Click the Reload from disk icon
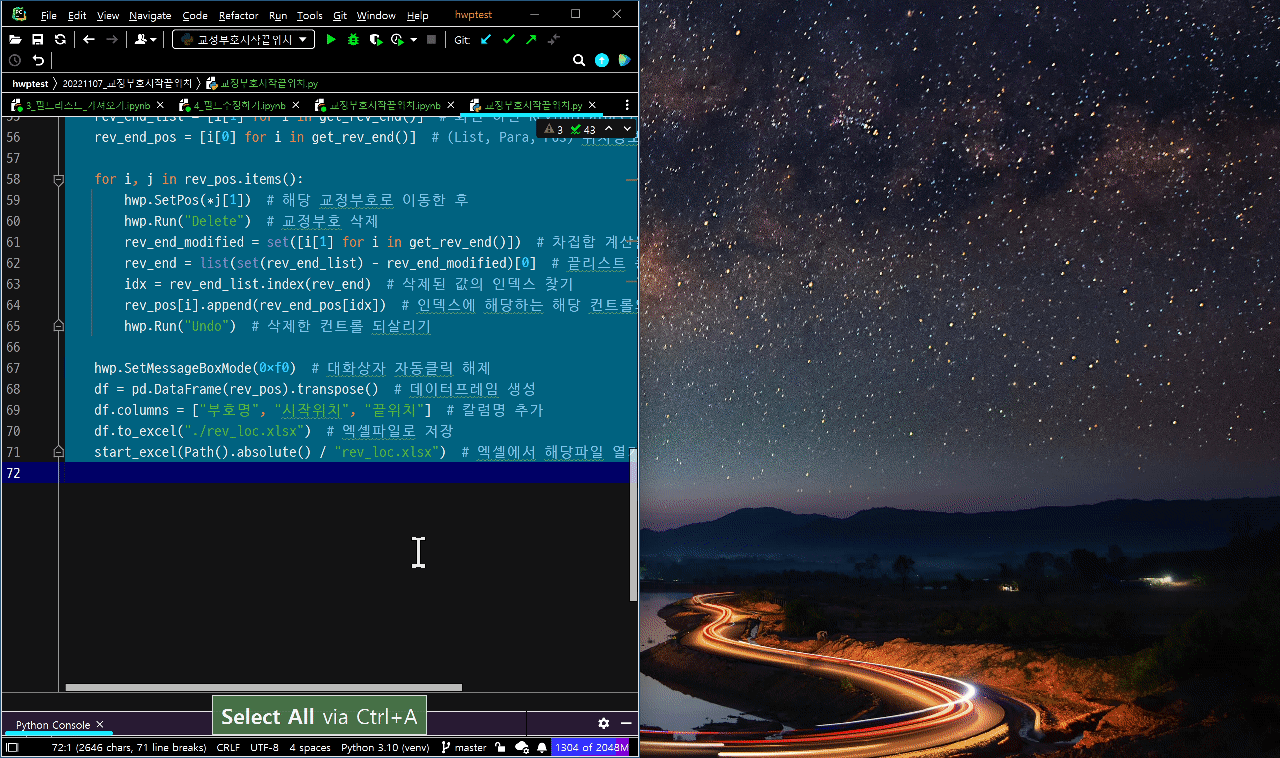Image resolution: width=1280 pixels, height=758 pixels. click(60, 39)
